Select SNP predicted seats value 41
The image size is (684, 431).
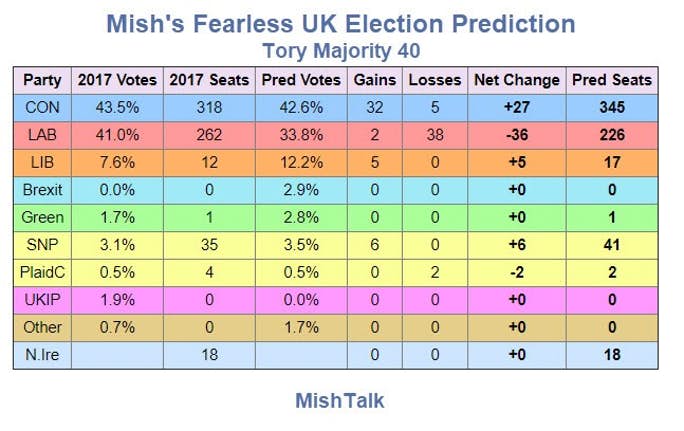(612, 245)
